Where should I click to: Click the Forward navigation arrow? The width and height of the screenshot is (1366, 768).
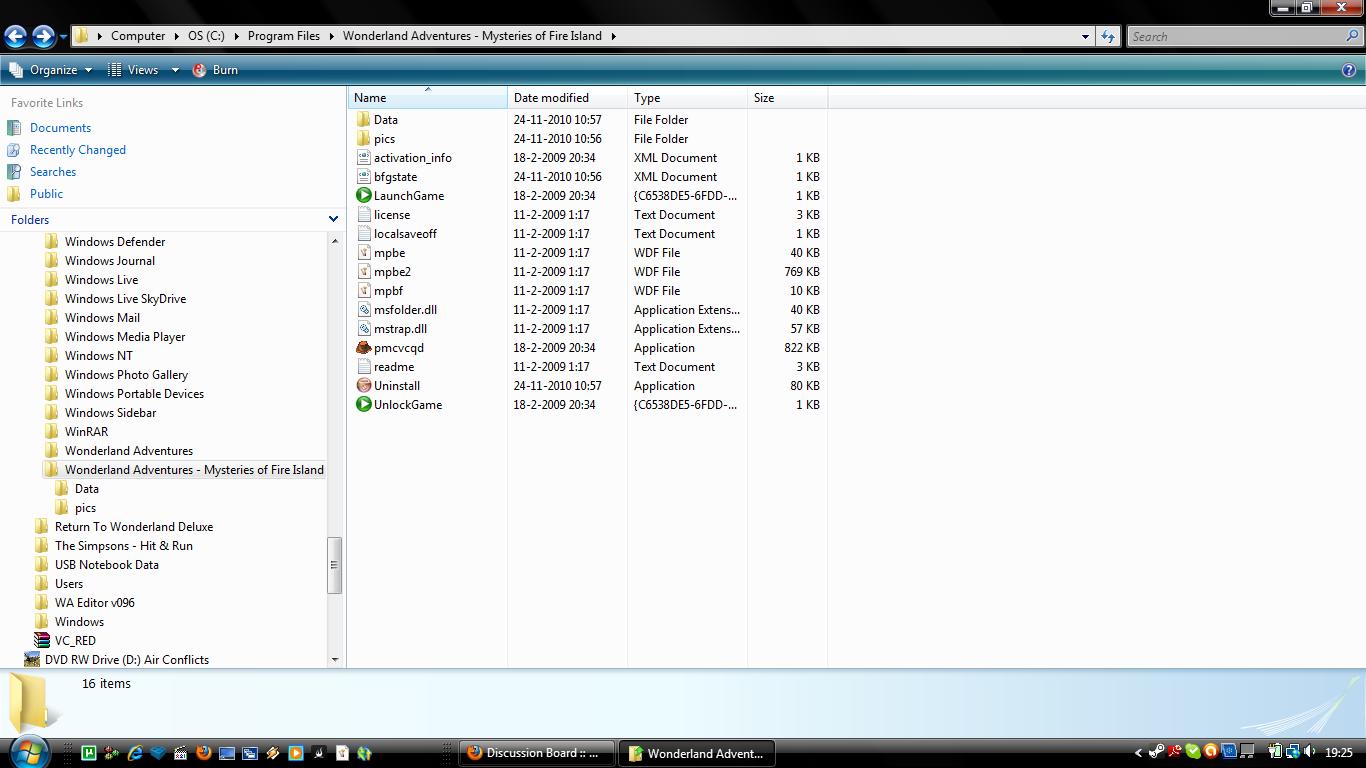point(43,37)
